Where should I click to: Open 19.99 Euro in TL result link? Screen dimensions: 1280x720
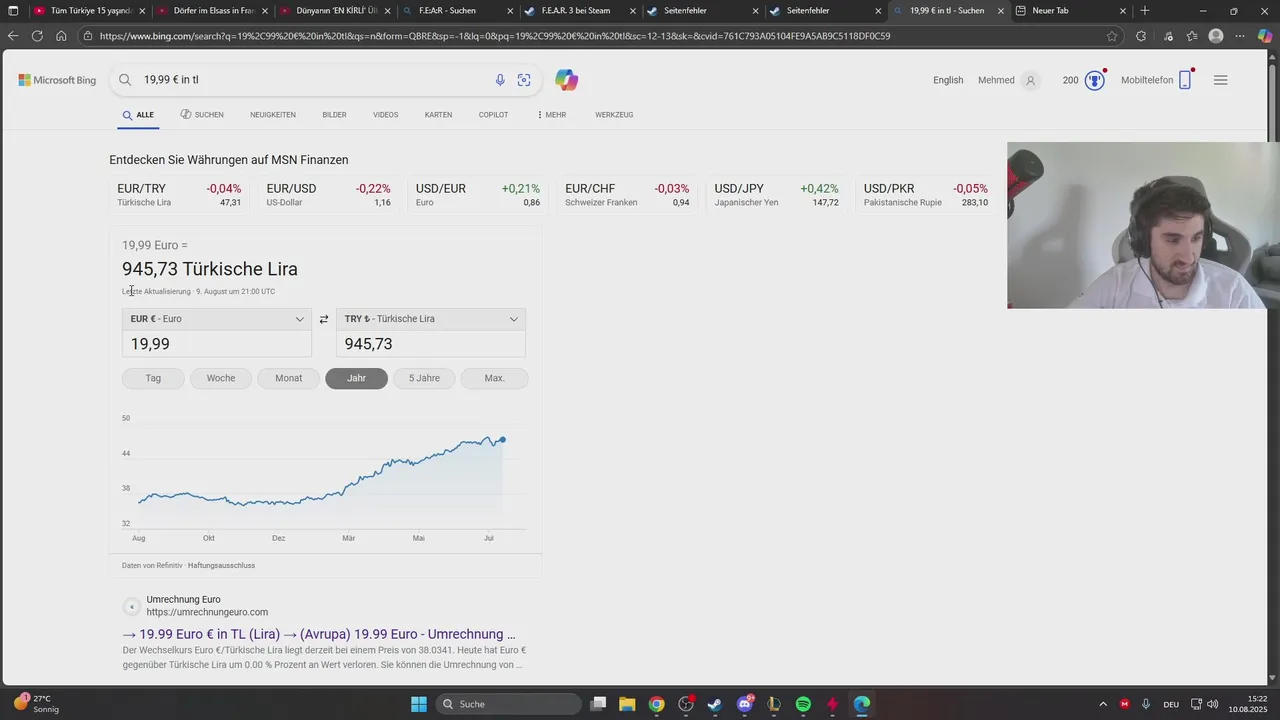point(319,634)
